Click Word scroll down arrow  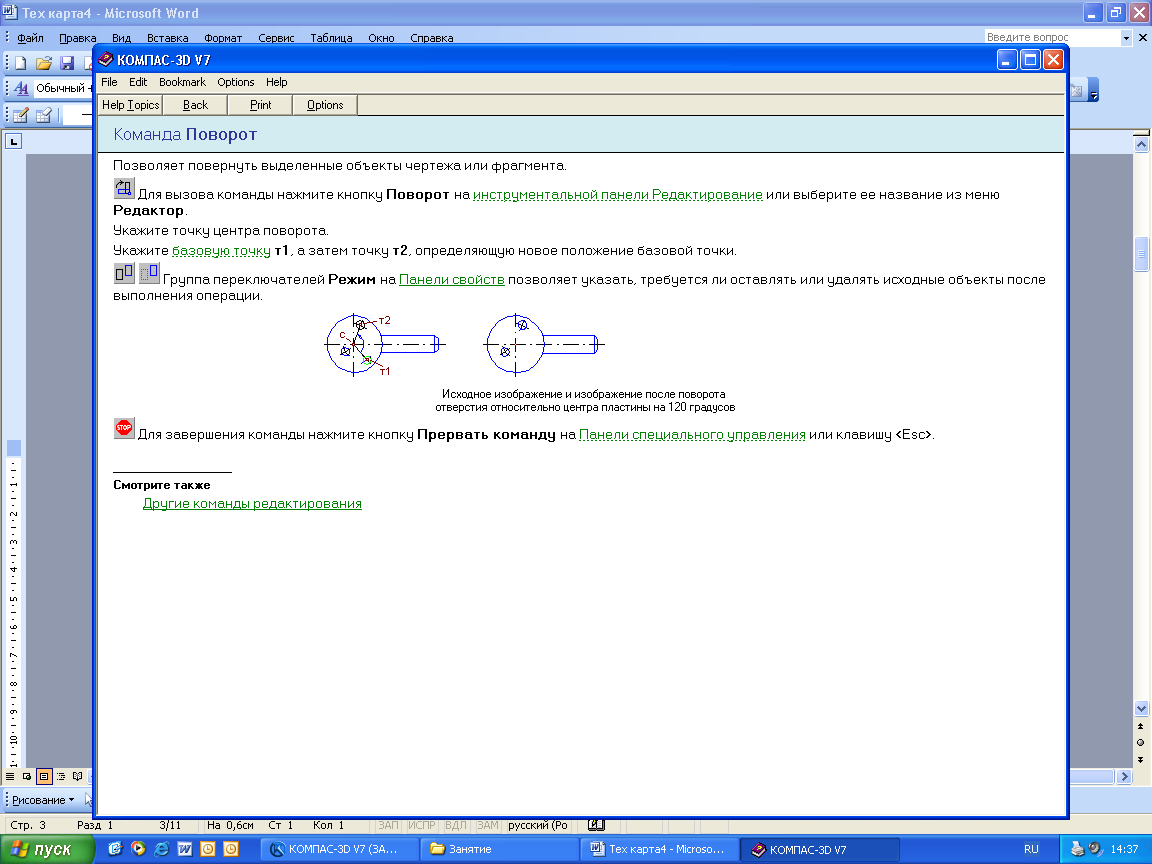(x=1141, y=708)
